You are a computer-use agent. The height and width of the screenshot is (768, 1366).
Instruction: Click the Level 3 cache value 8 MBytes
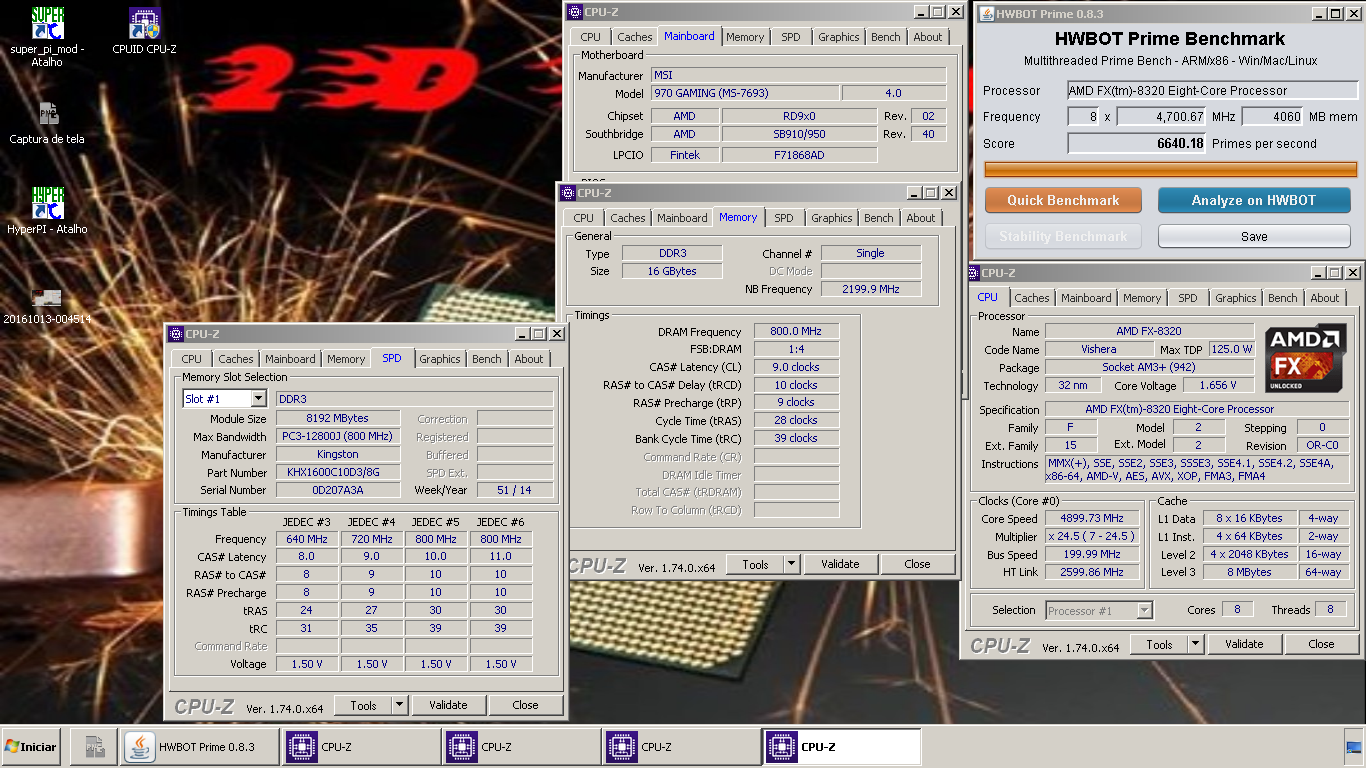click(1251, 572)
